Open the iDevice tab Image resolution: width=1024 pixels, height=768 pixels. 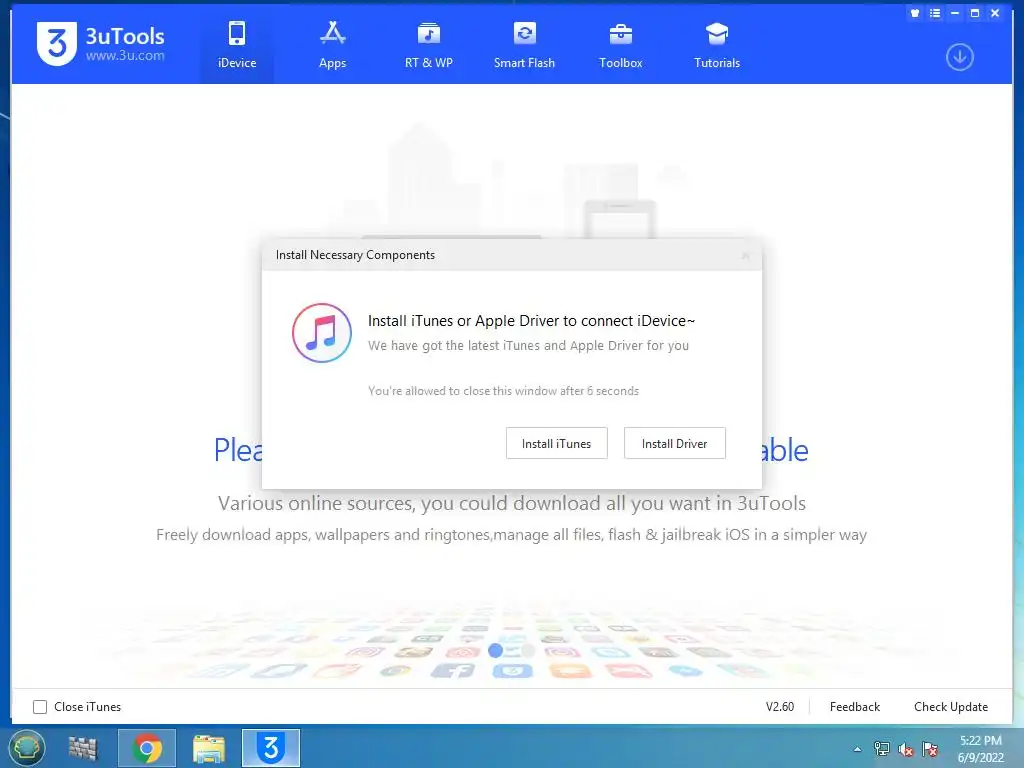236,44
